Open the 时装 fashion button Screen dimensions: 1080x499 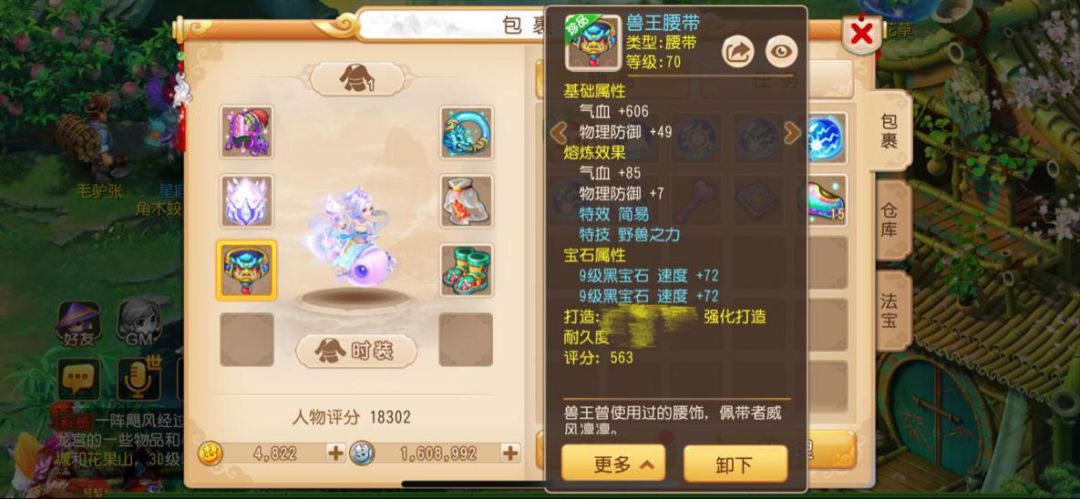tap(357, 351)
